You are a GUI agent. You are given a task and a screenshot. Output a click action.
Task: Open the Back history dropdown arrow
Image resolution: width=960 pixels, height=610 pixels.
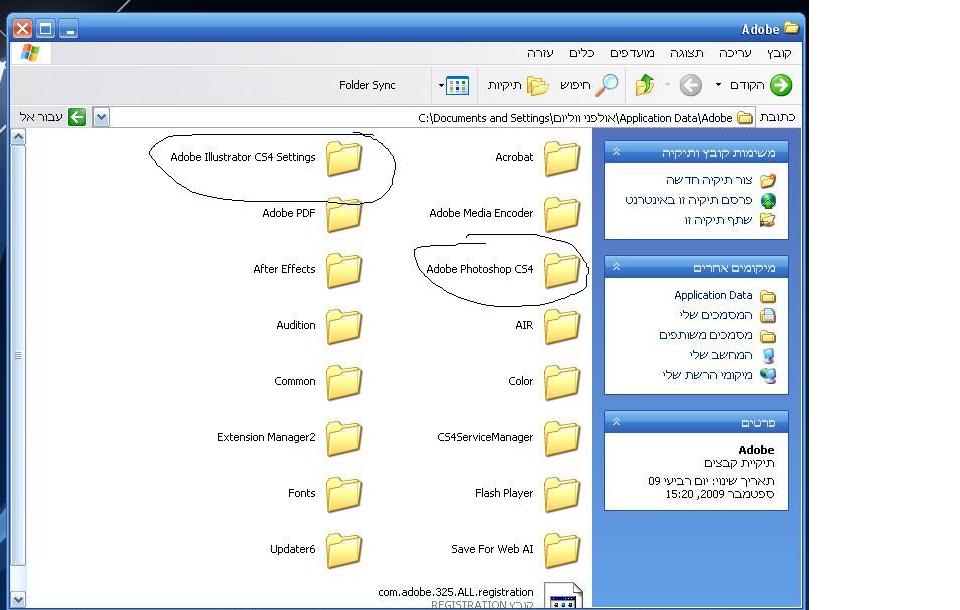[718, 85]
